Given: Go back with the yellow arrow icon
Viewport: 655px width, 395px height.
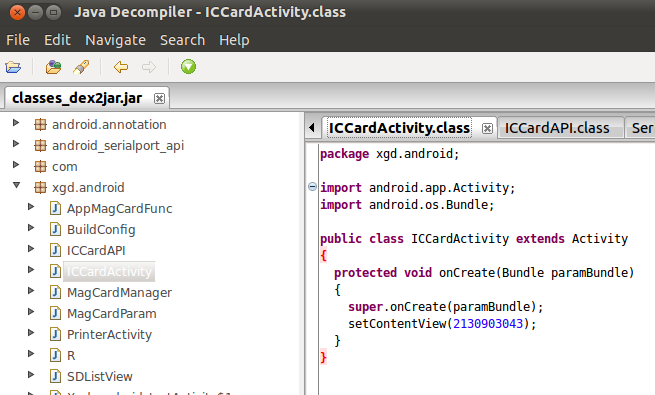Looking at the screenshot, I should coord(121,67).
